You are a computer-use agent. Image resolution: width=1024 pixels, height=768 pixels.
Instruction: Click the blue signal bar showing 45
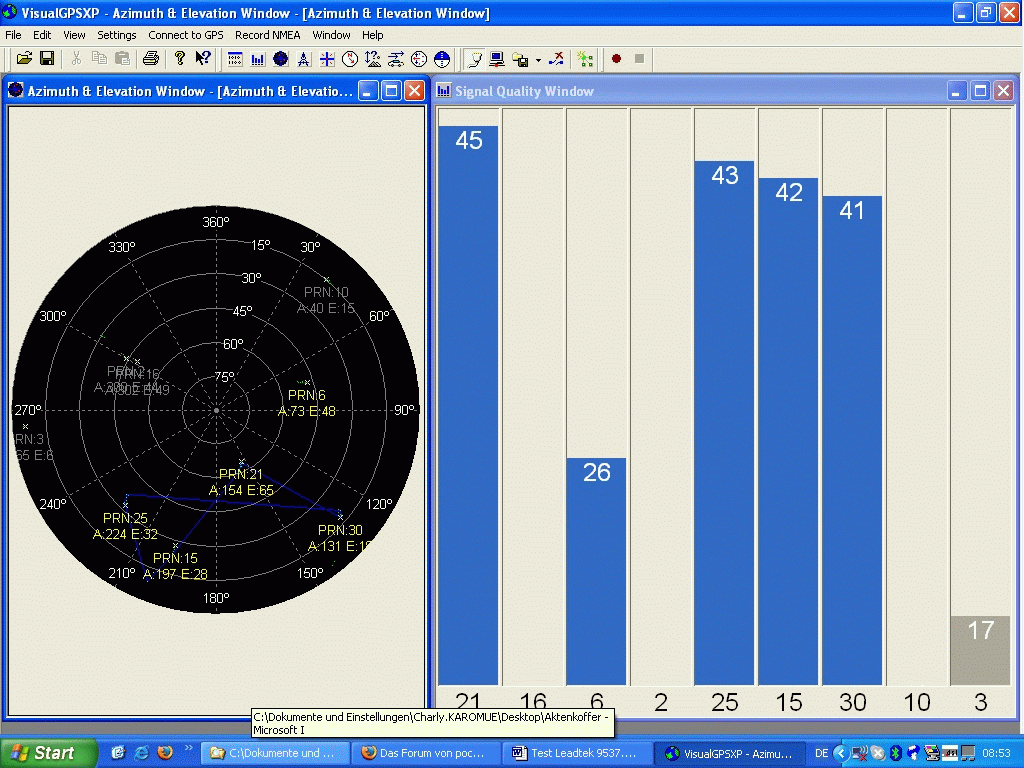[x=468, y=405]
